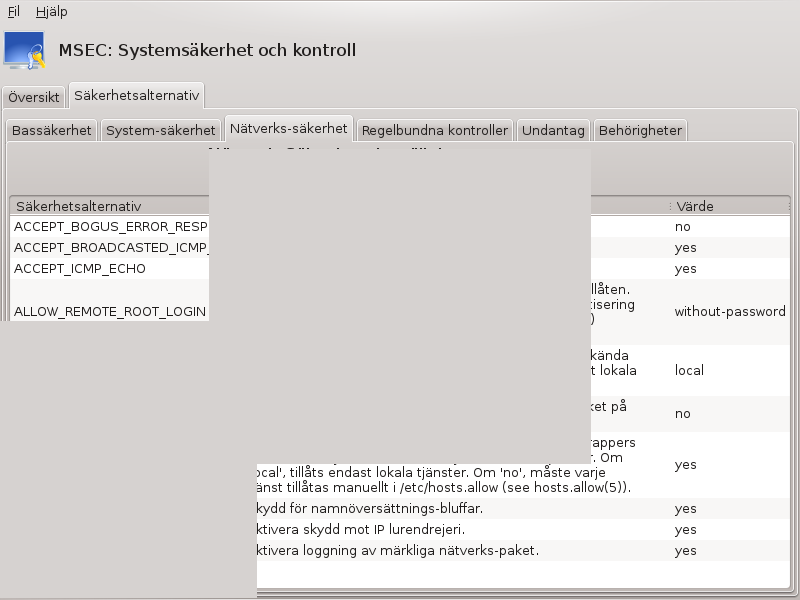Viewport: 800px width, 600px height.
Task: Open the Hjälp menu
Action: tap(51, 12)
